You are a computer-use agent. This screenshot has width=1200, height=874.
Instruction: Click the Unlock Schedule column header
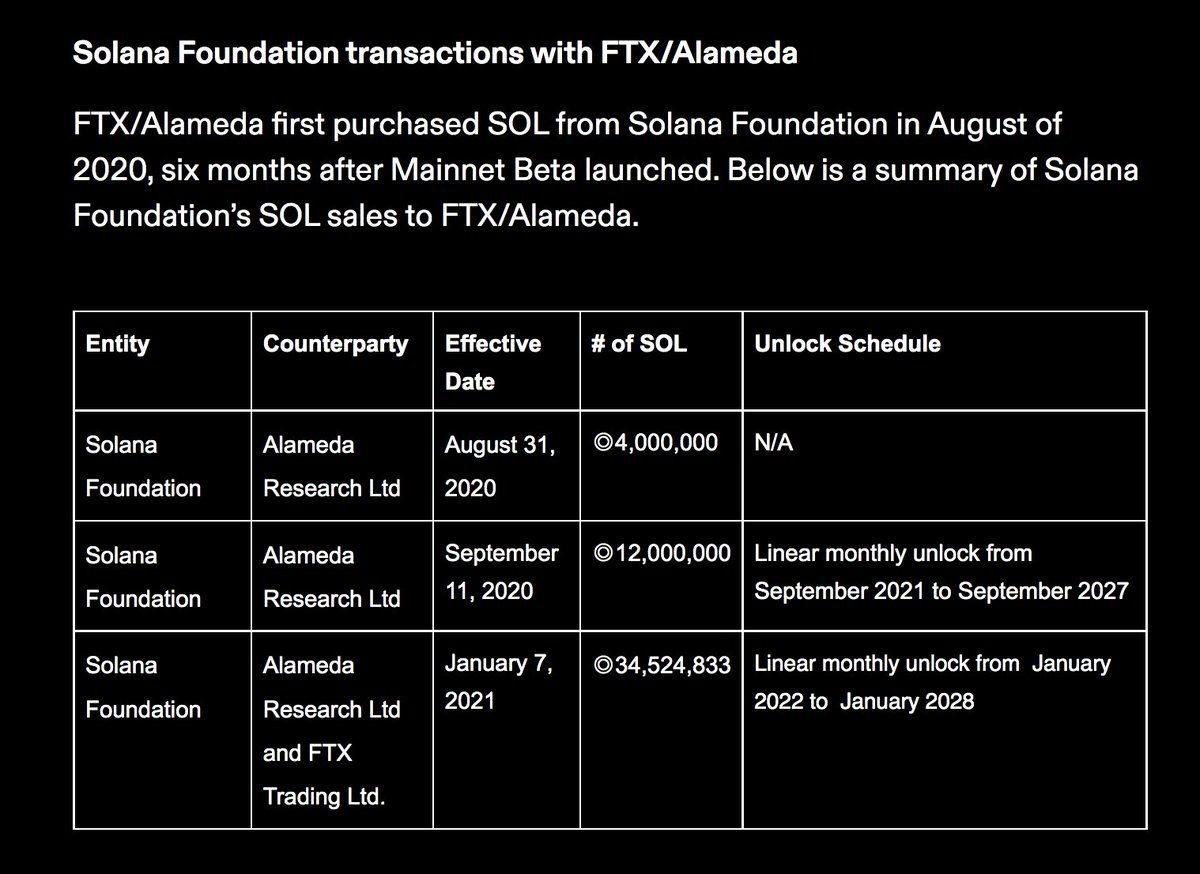click(x=847, y=344)
